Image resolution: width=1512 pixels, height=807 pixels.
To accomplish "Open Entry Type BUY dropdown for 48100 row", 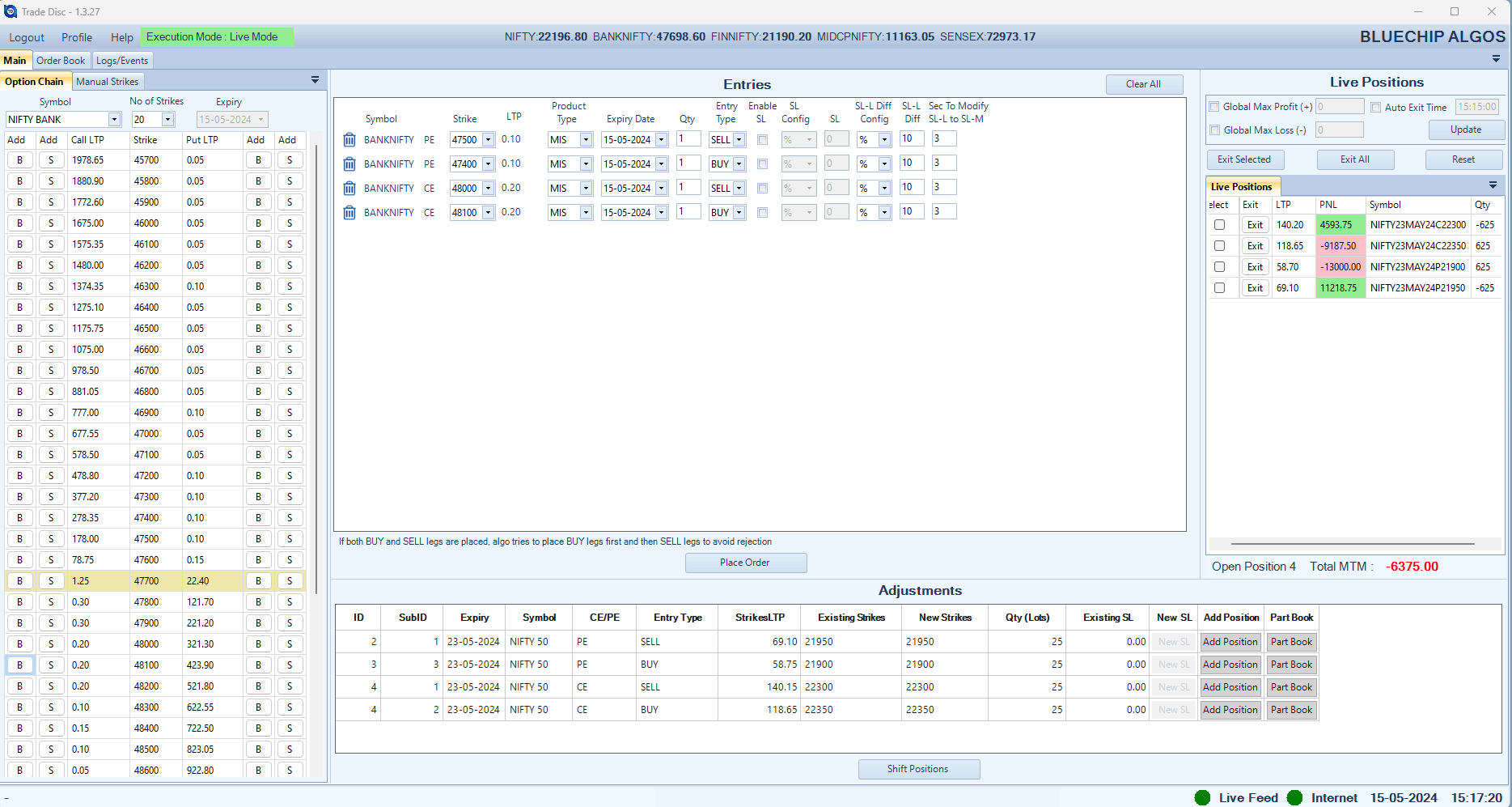I will point(739,213).
